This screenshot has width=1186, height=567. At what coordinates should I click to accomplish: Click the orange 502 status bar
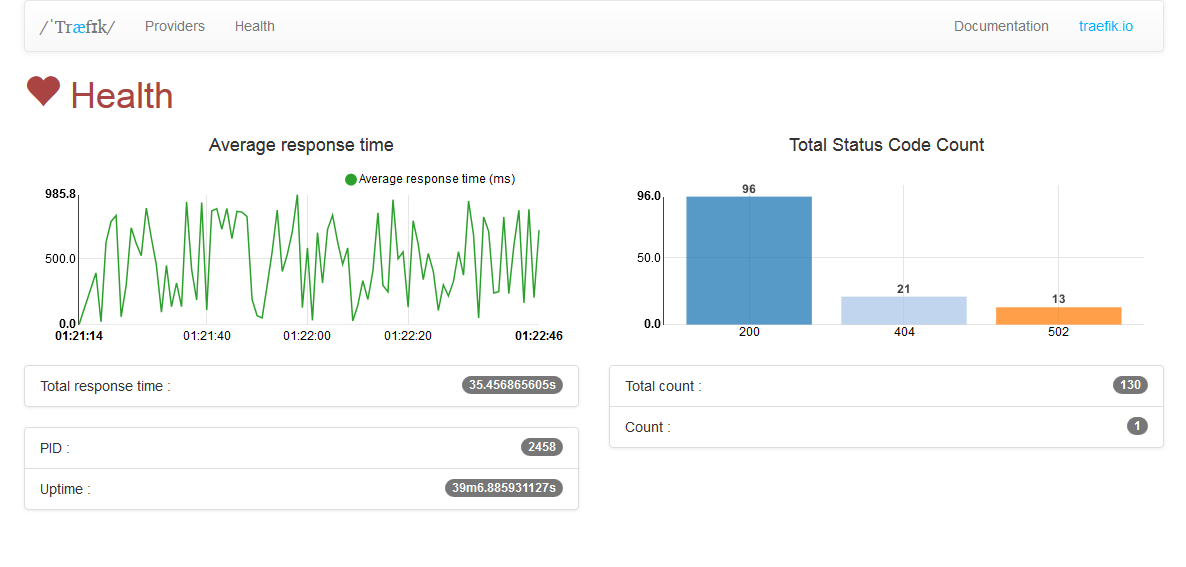pyautogui.click(x=1059, y=315)
